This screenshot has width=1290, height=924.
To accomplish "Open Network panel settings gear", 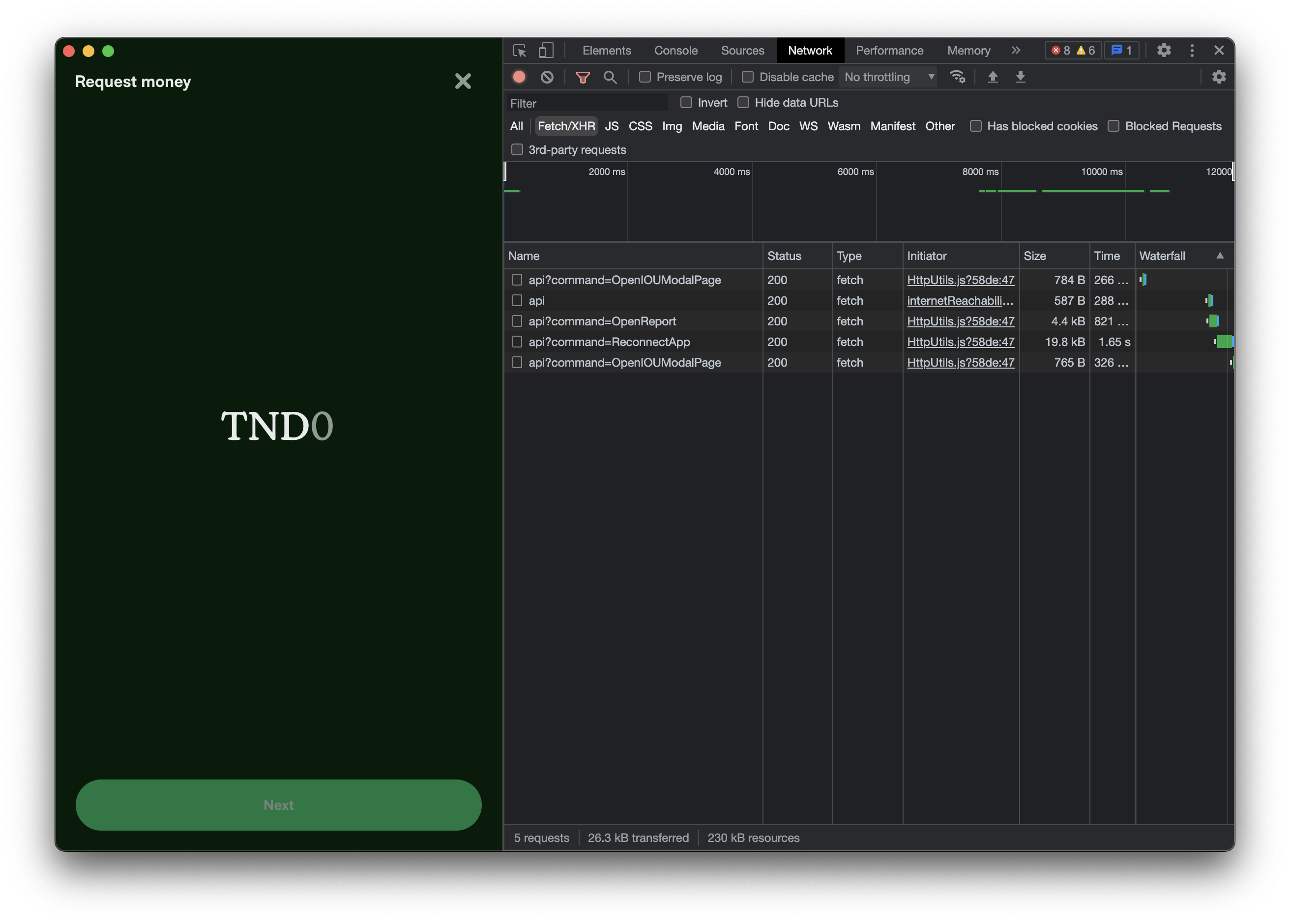I will (1218, 77).
